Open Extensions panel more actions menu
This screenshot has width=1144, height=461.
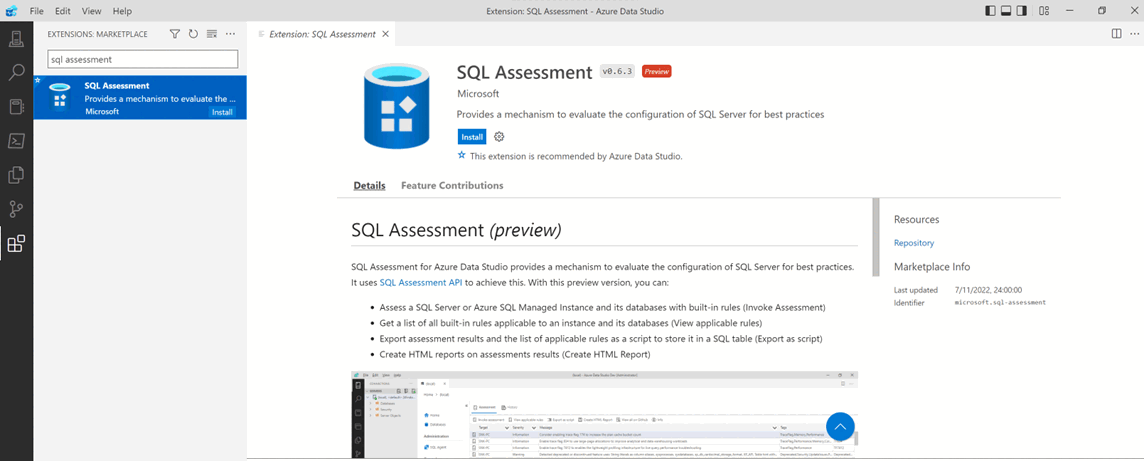(x=230, y=34)
